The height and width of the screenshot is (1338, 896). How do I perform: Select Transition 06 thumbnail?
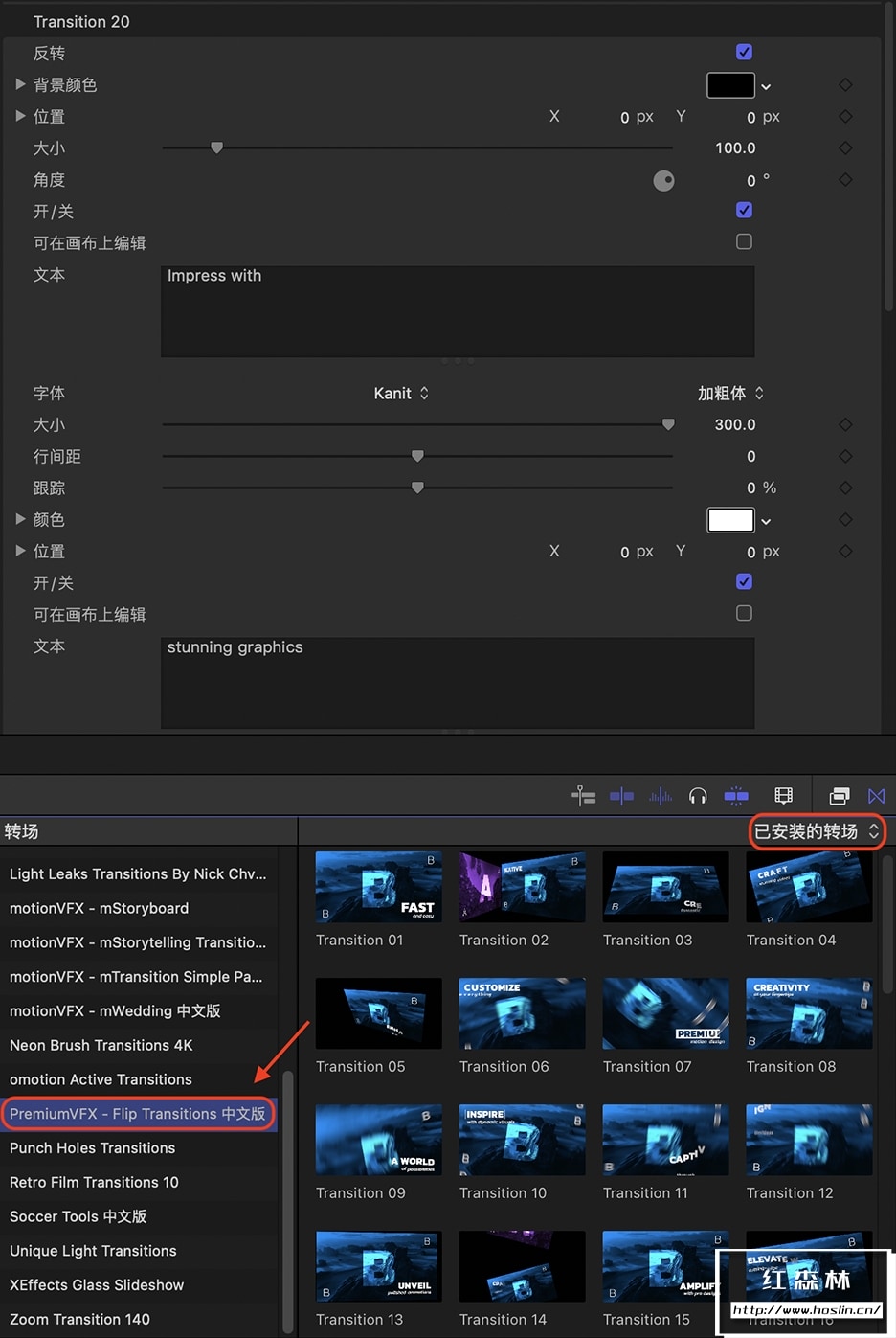523,1013
